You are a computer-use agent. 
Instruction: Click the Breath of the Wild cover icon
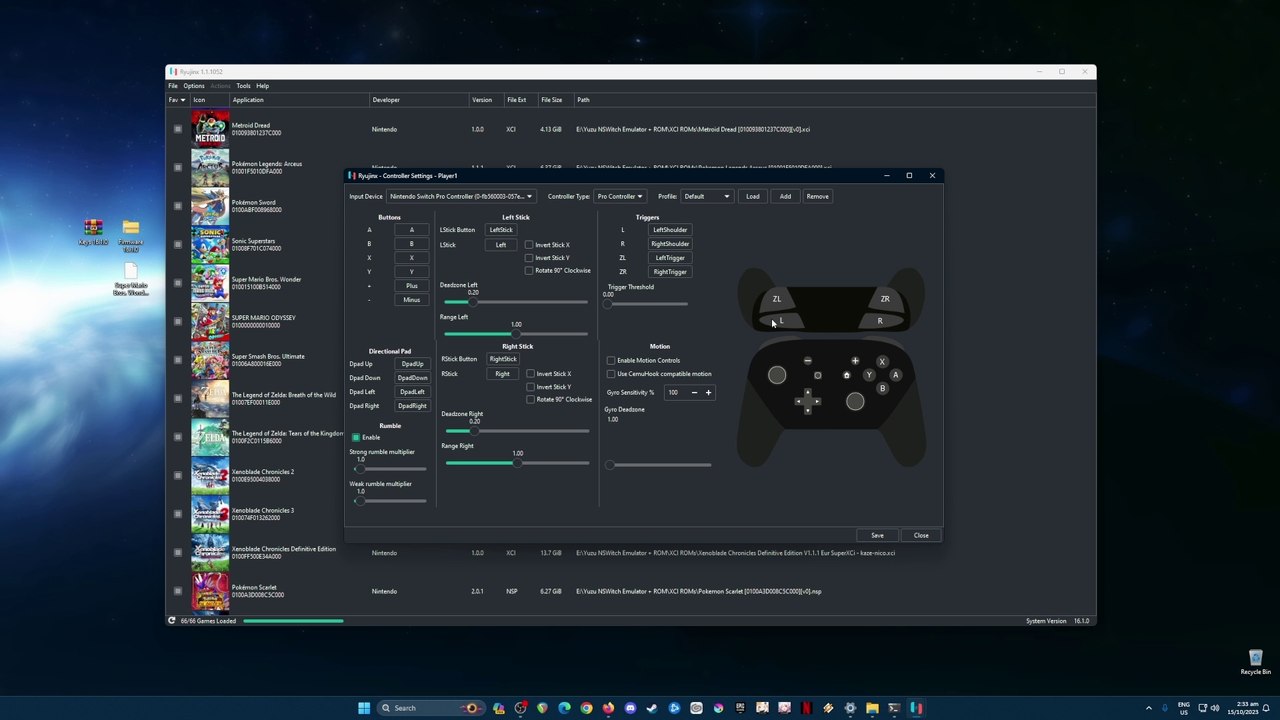tap(210, 398)
